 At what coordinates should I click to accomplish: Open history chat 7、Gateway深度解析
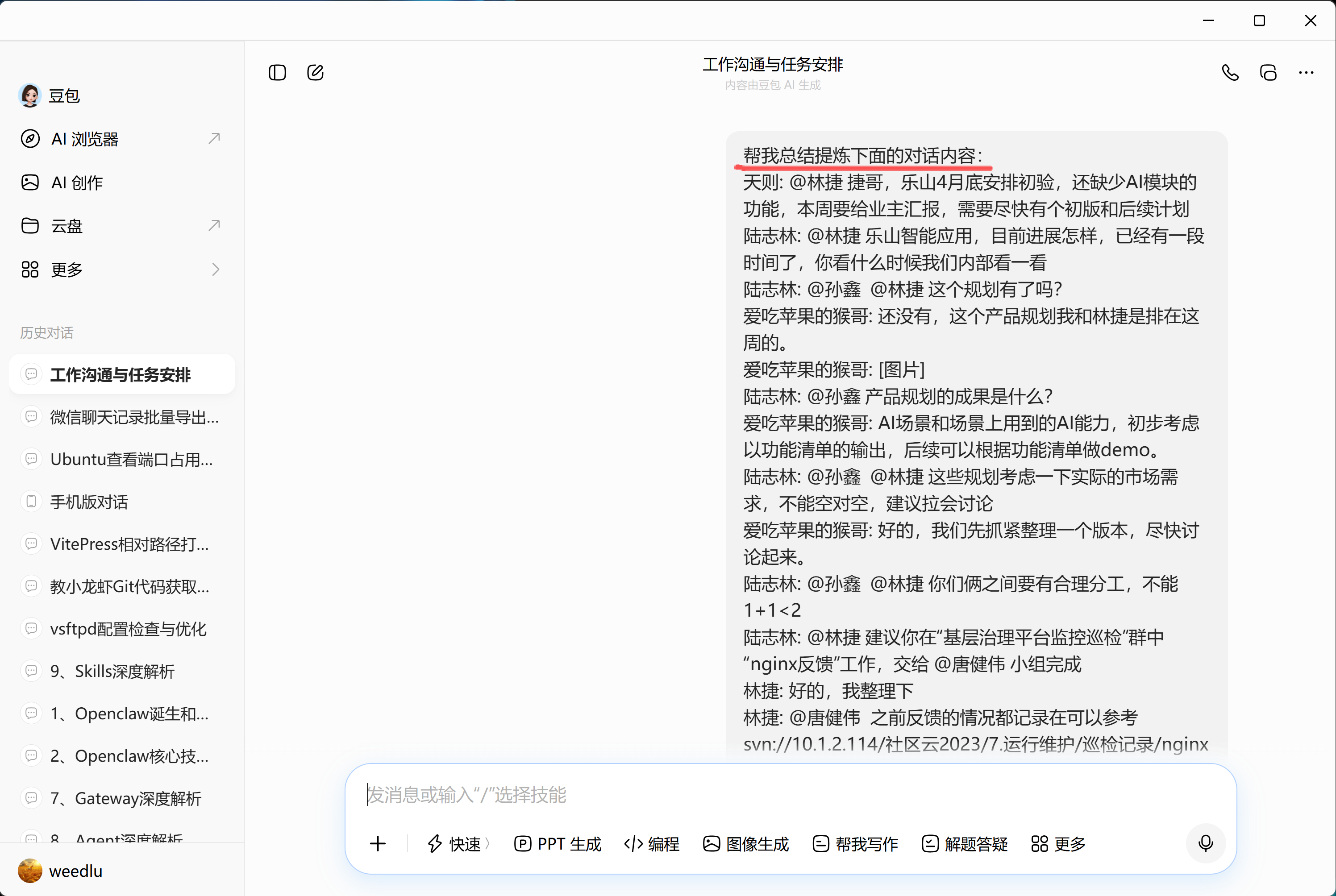tap(122, 798)
